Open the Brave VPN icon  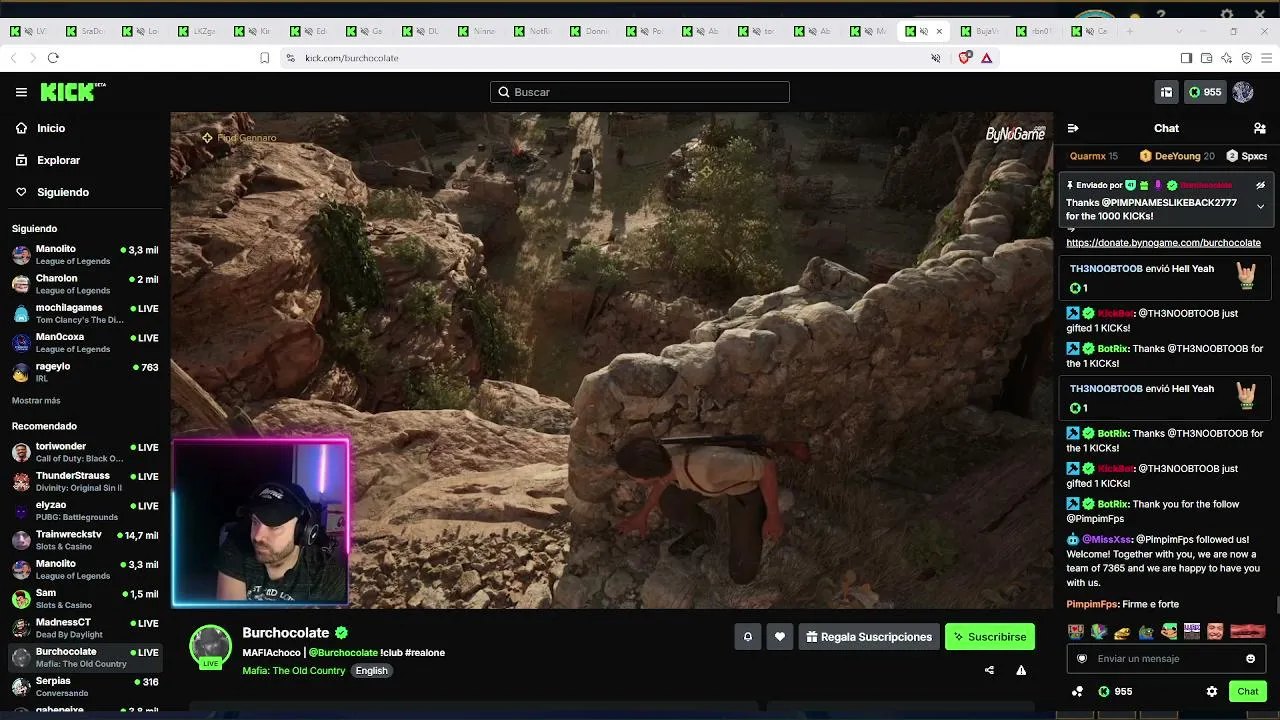coord(1246,58)
